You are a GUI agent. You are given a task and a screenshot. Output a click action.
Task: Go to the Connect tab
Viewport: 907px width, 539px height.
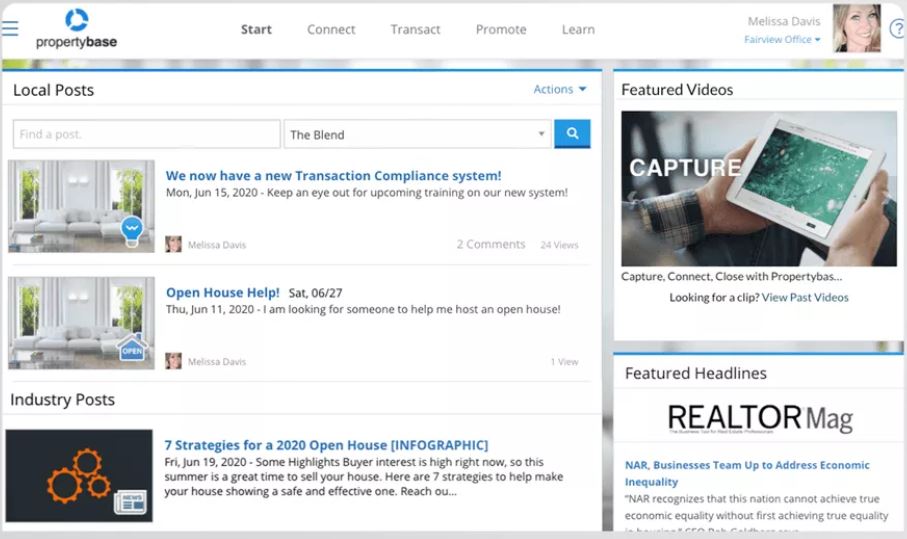coord(331,29)
